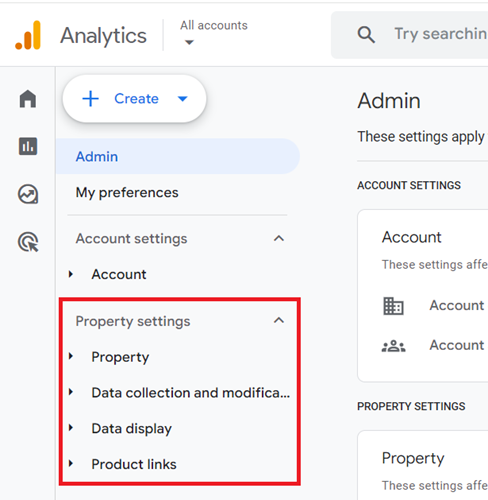
Task: Open Data collection and modification item
Action: pos(191,393)
